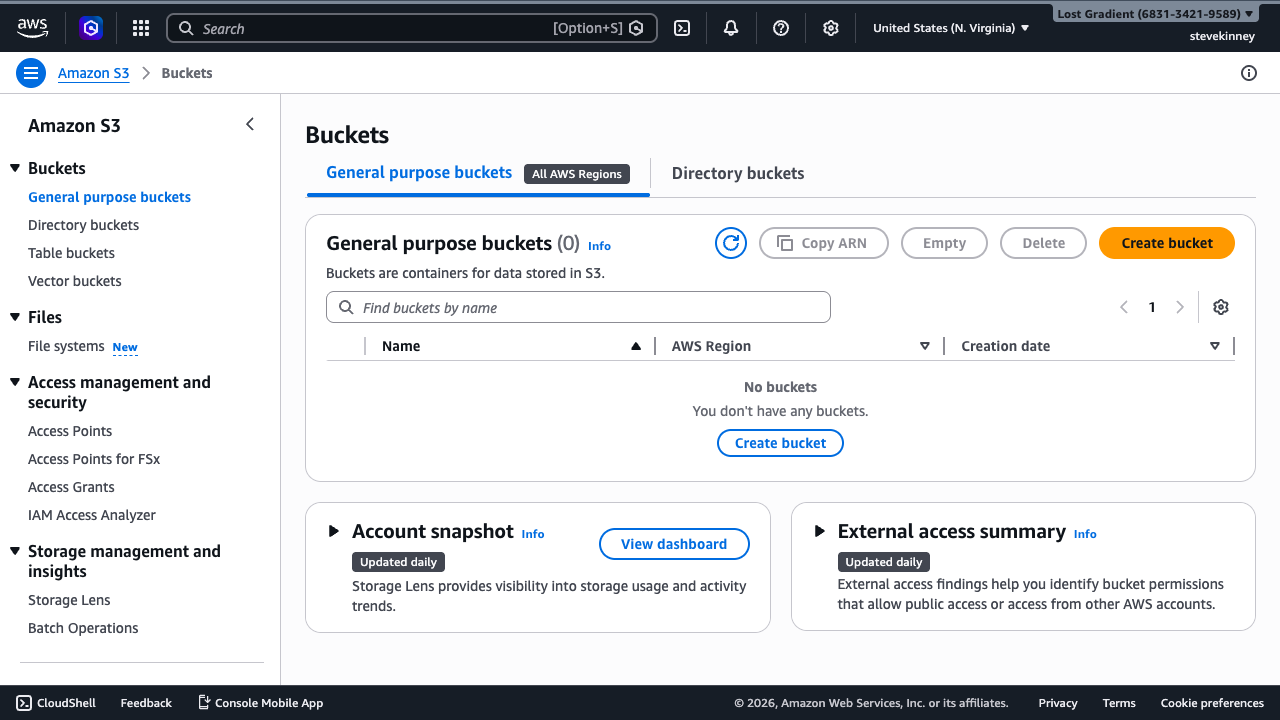Open Access Points for FSx

point(94,459)
